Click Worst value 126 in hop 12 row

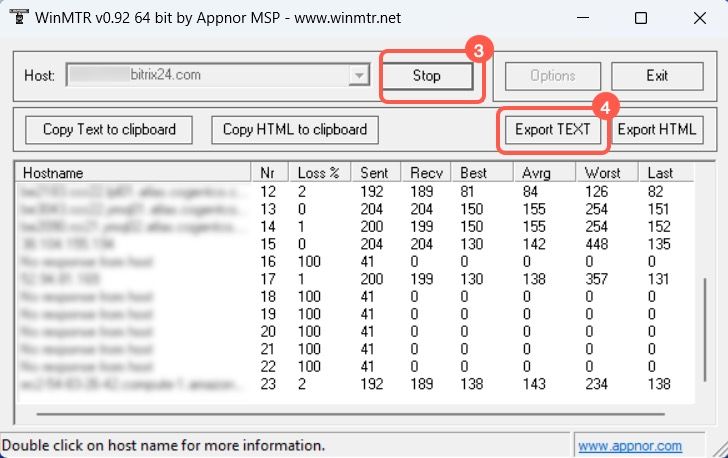(597, 191)
